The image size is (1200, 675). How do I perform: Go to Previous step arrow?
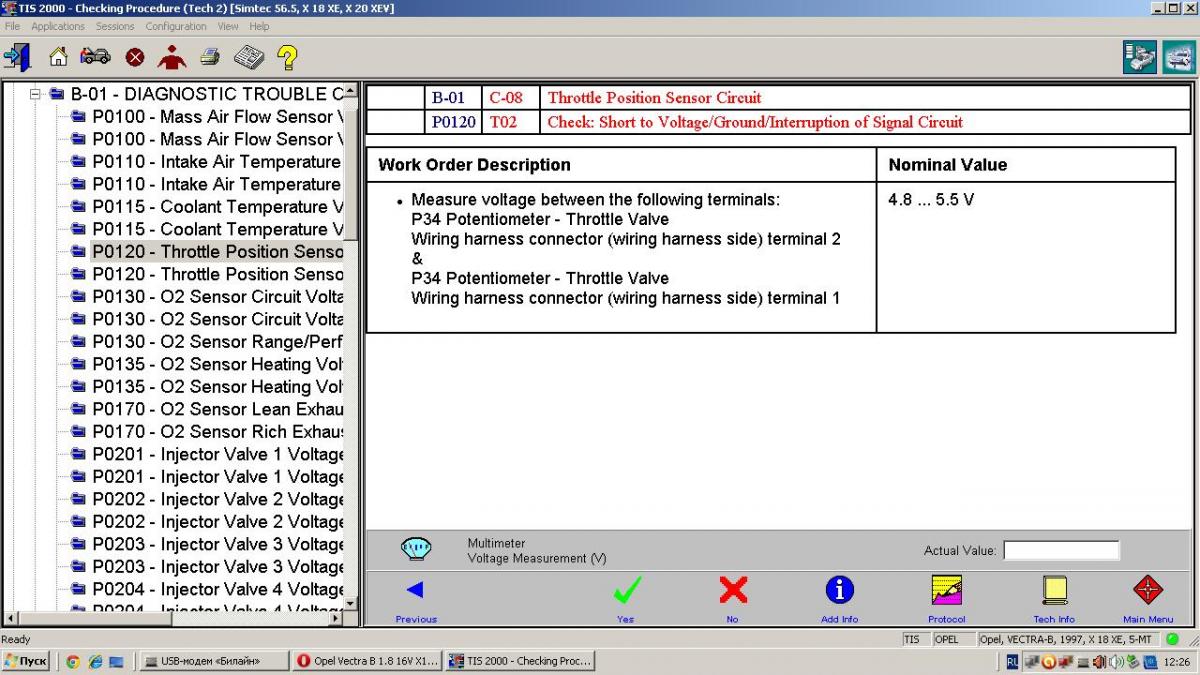[x=415, y=591]
